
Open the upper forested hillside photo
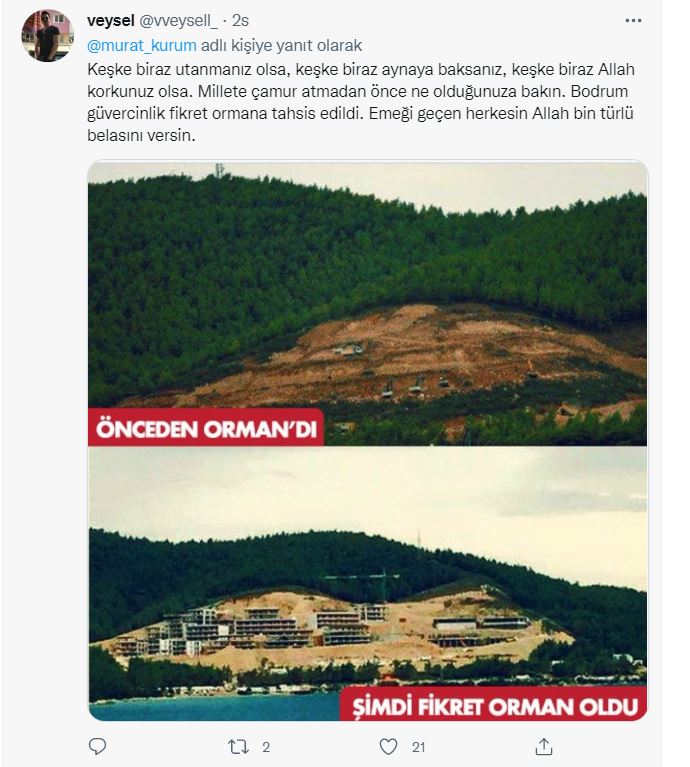point(367,304)
